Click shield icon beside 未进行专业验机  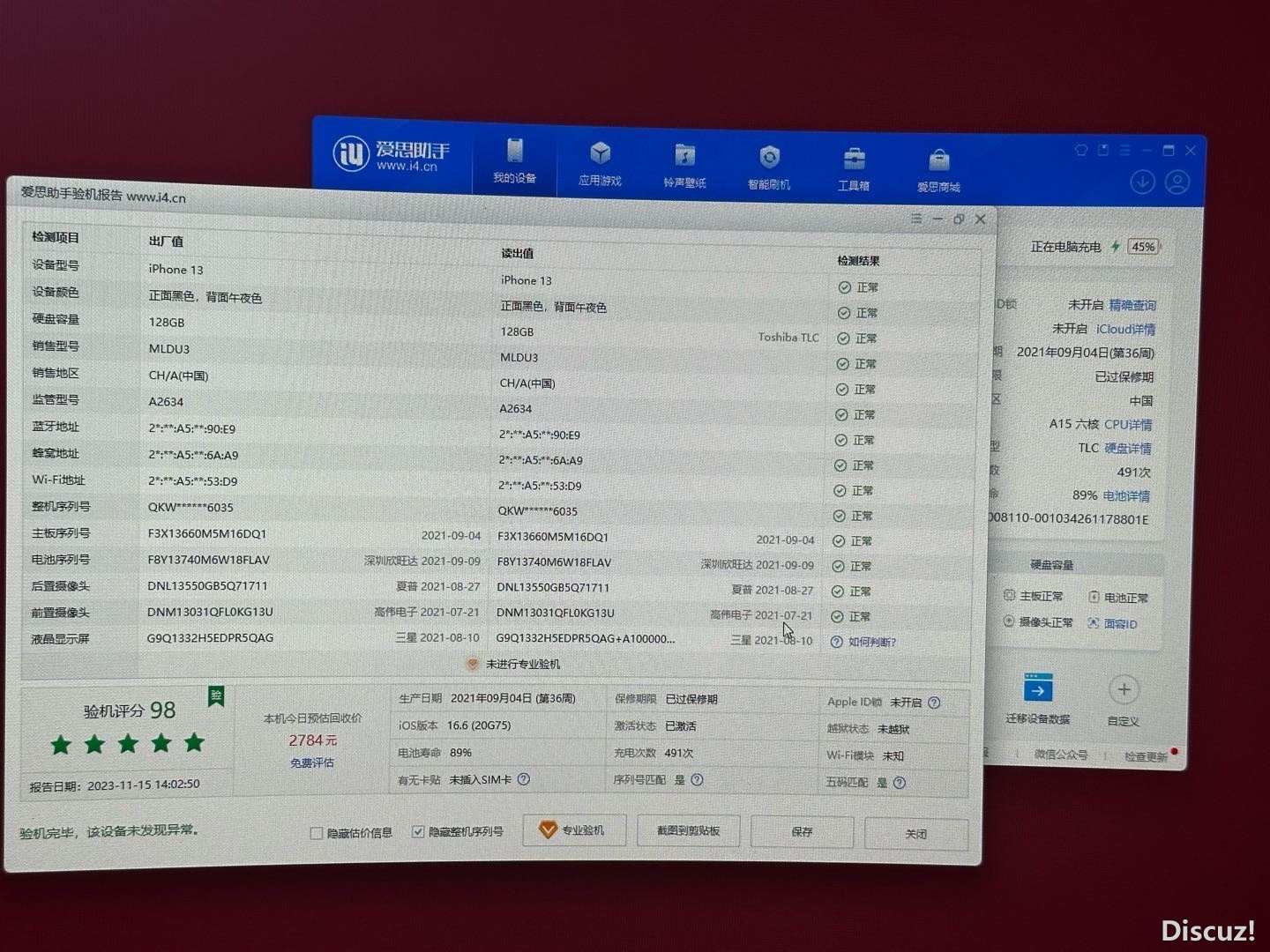click(473, 664)
